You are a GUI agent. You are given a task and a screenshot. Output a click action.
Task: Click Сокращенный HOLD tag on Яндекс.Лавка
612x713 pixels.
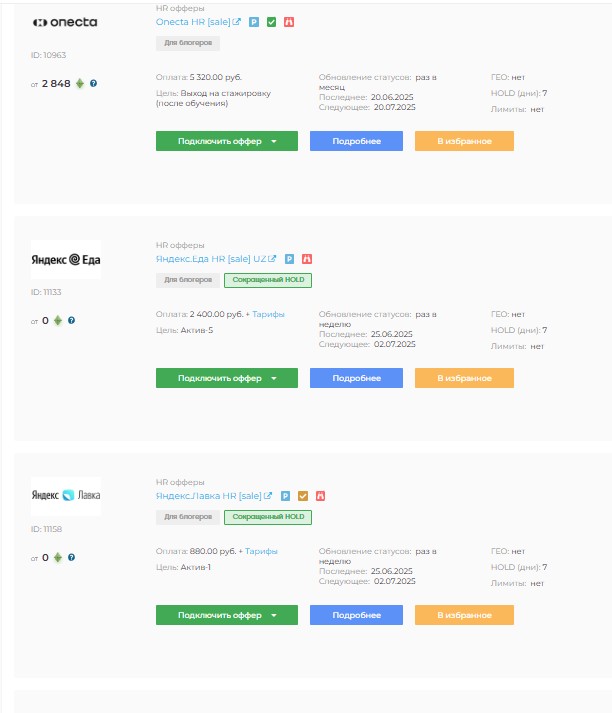click(268, 517)
